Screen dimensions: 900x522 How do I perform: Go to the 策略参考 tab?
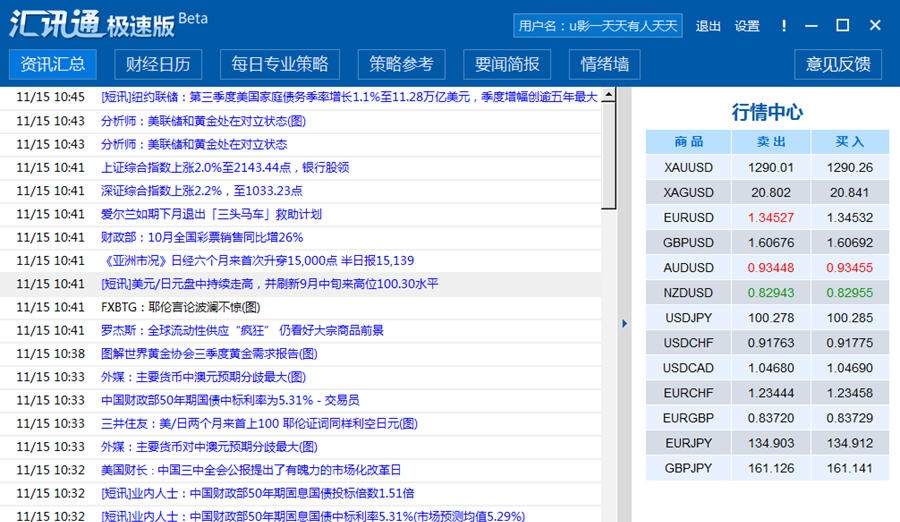point(401,65)
